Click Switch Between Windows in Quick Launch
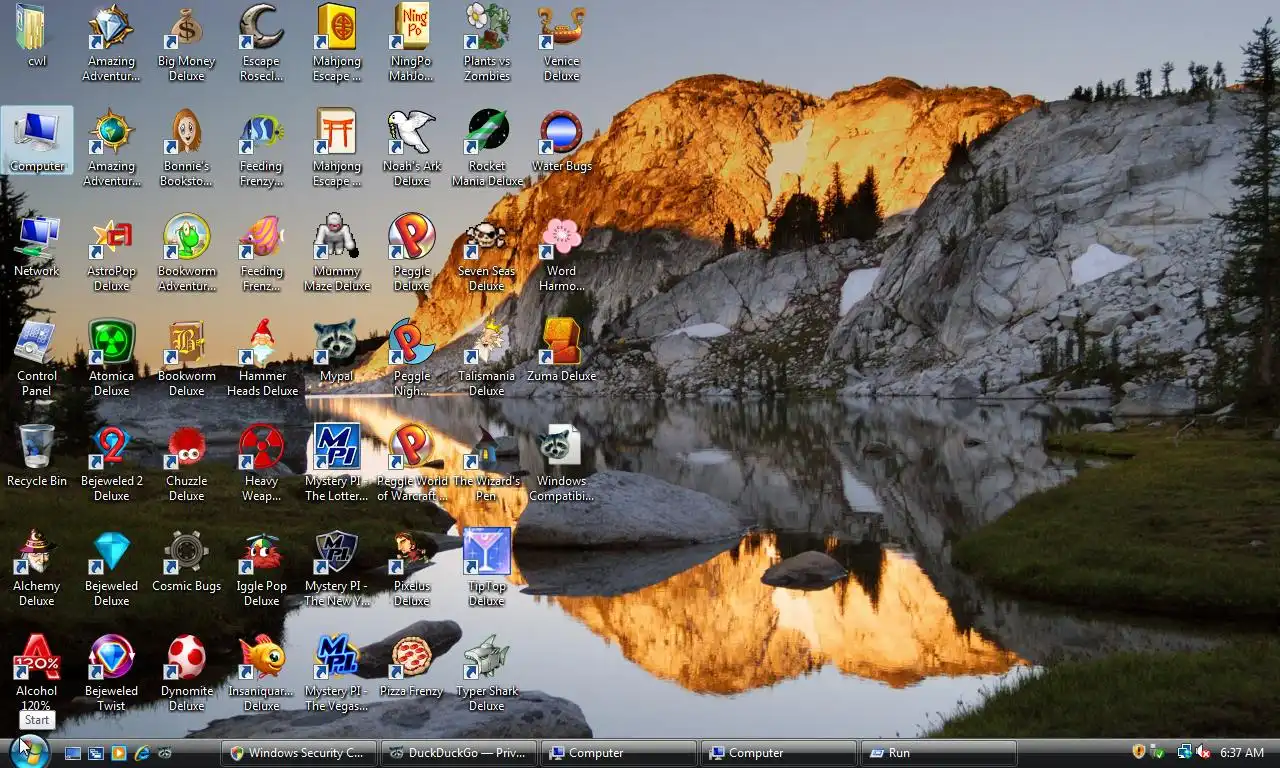 (x=96, y=753)
